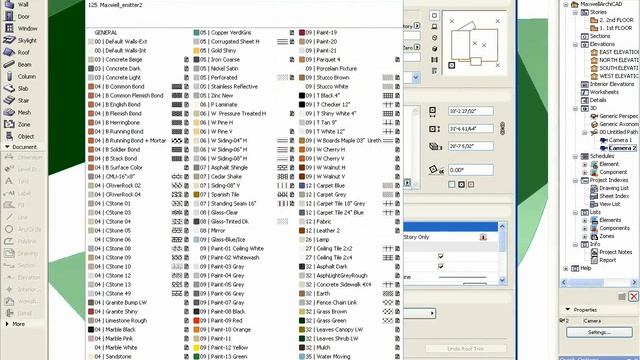Select the Beam tool
640x360 pixels.
[18, 64]
